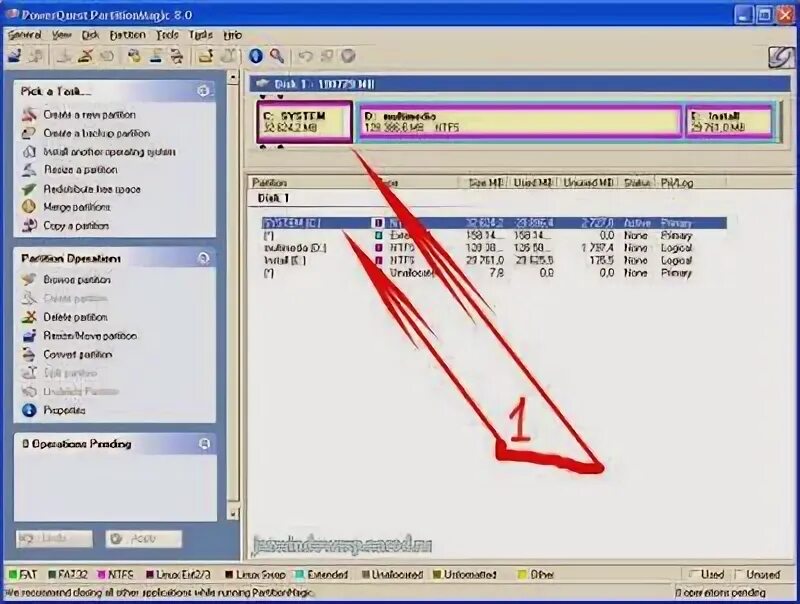Click the FAT32 color swatch in legend

[52, 574]
